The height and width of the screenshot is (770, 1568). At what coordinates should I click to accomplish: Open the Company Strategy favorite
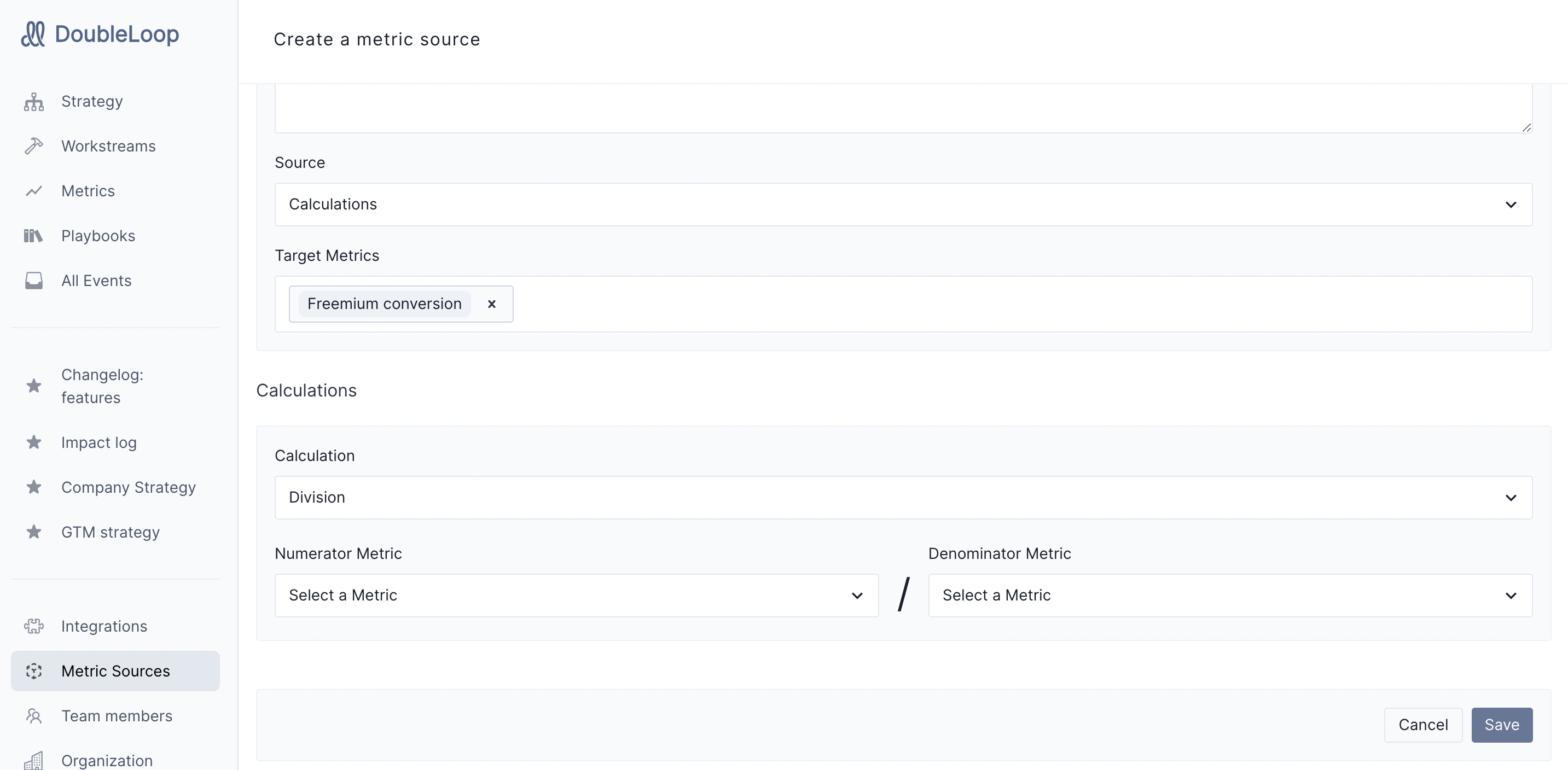coord(115,487)
